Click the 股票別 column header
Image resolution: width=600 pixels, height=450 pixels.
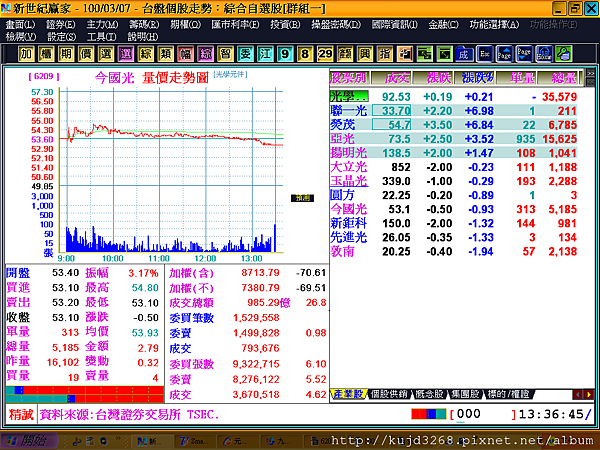[x=349, y=78]
